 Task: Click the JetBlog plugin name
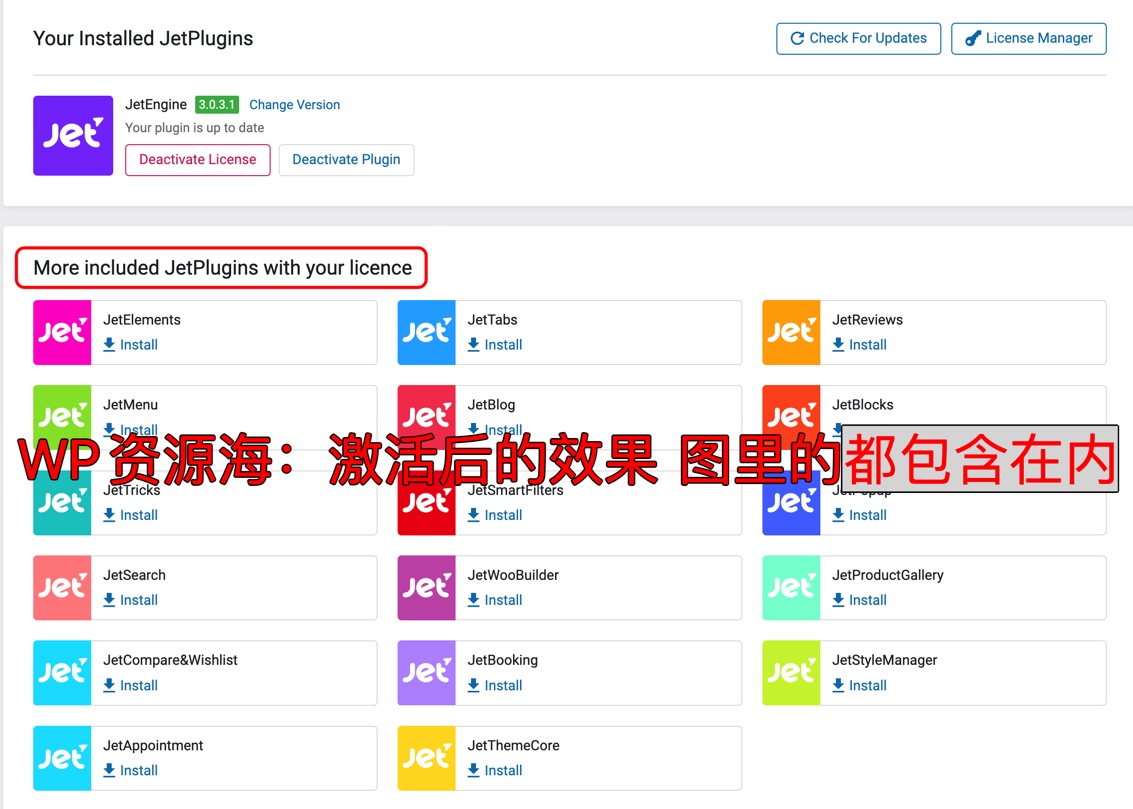tap(491, 405)
